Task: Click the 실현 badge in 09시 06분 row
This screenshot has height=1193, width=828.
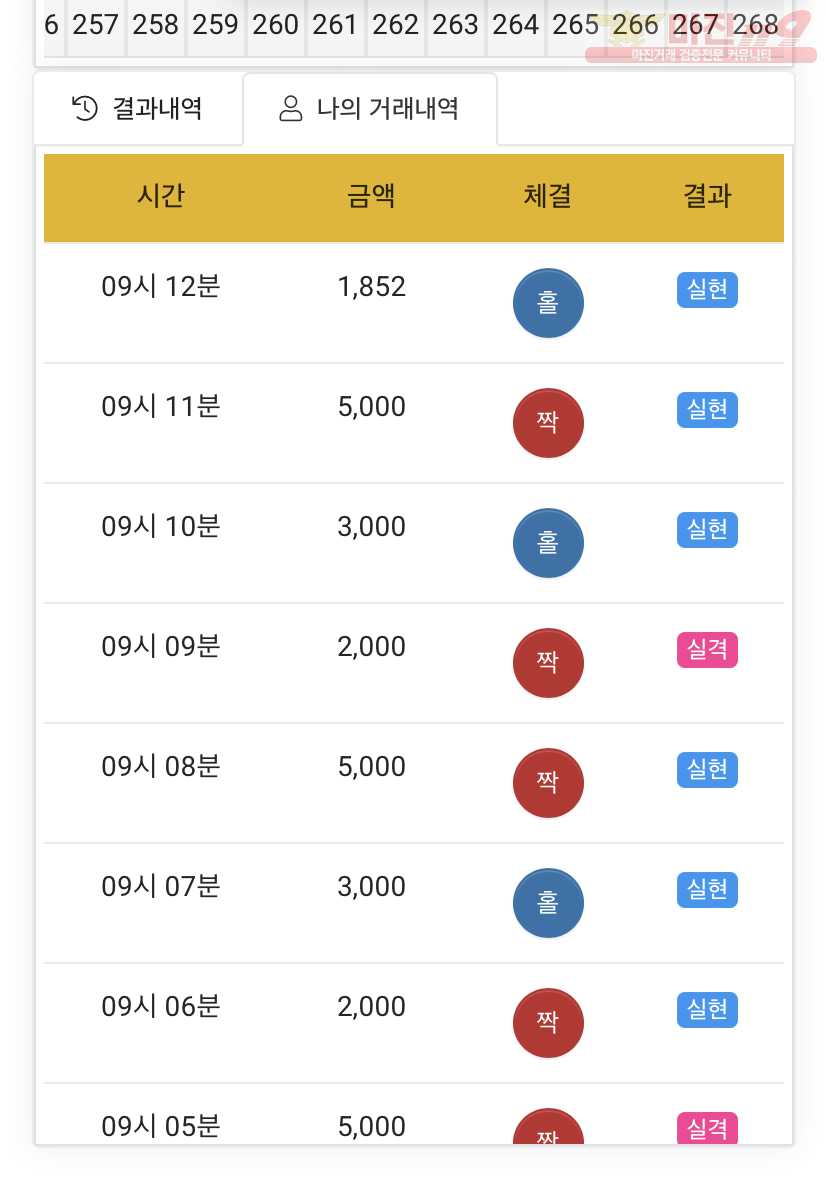Action: click(707, 1010)
